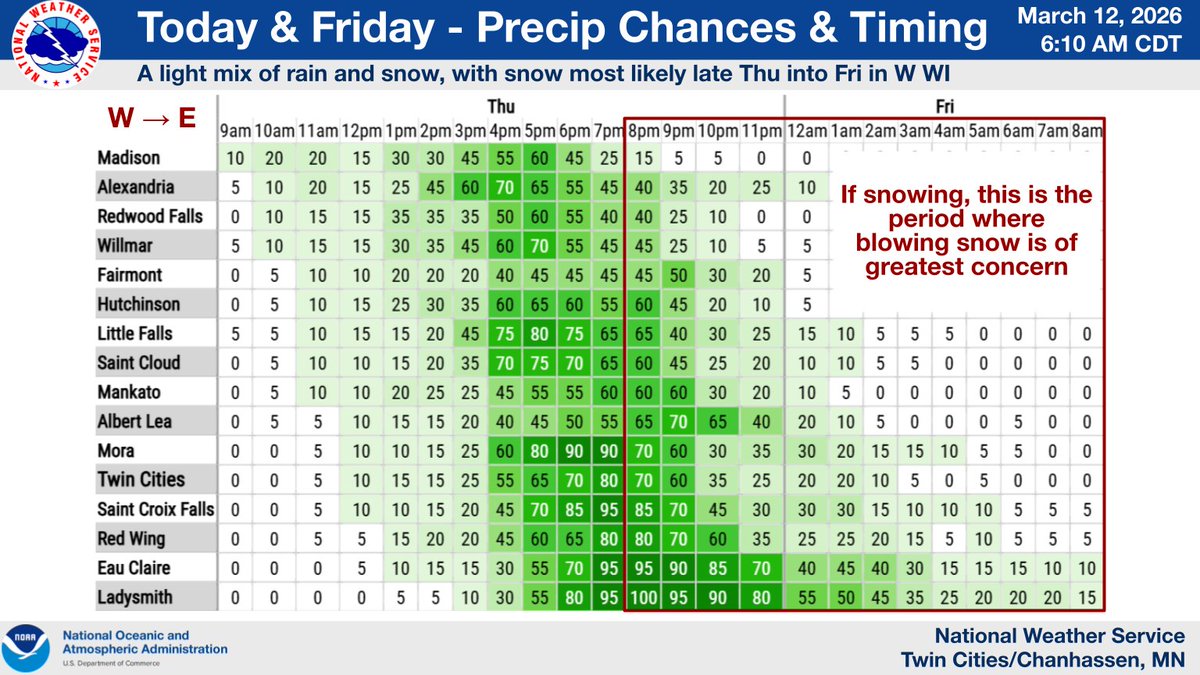Select the Twin Cities row label
This screenshot has height=675, width=1200.
[x=141, y=480]
